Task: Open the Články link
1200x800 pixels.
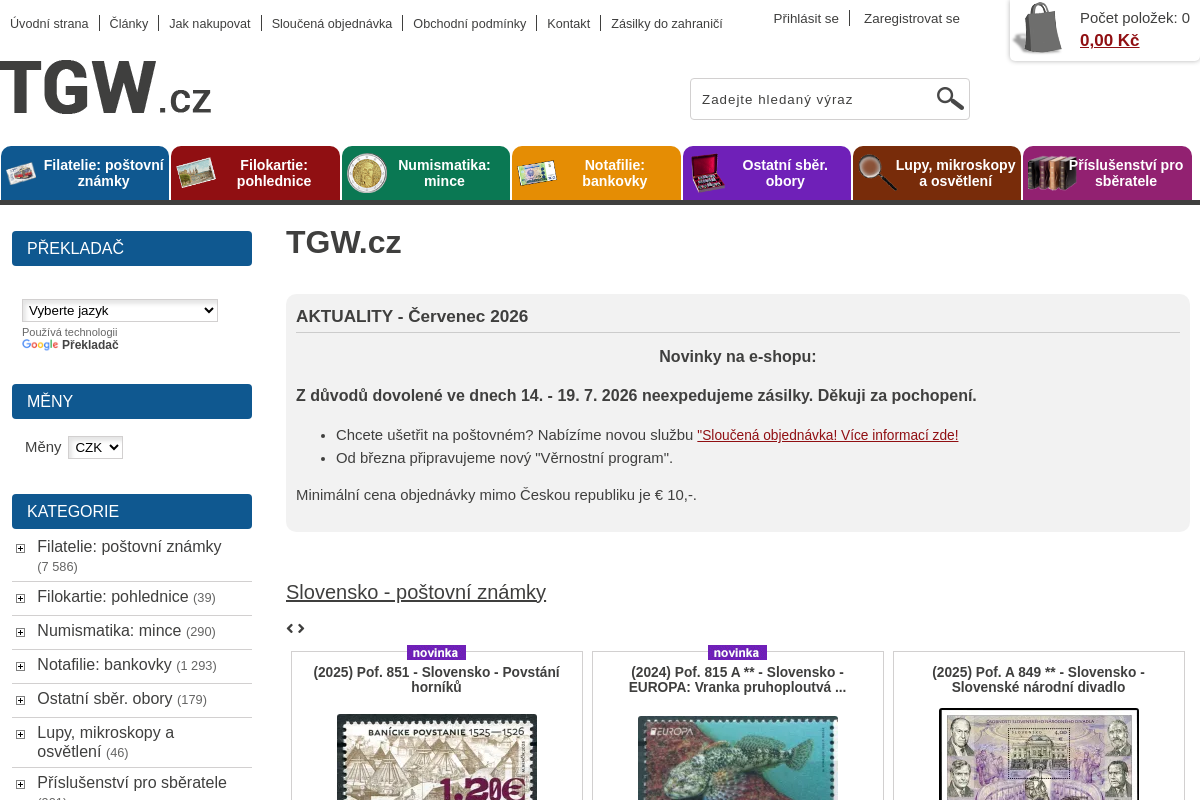Action: pyautogui.click(x=129, y=23)
